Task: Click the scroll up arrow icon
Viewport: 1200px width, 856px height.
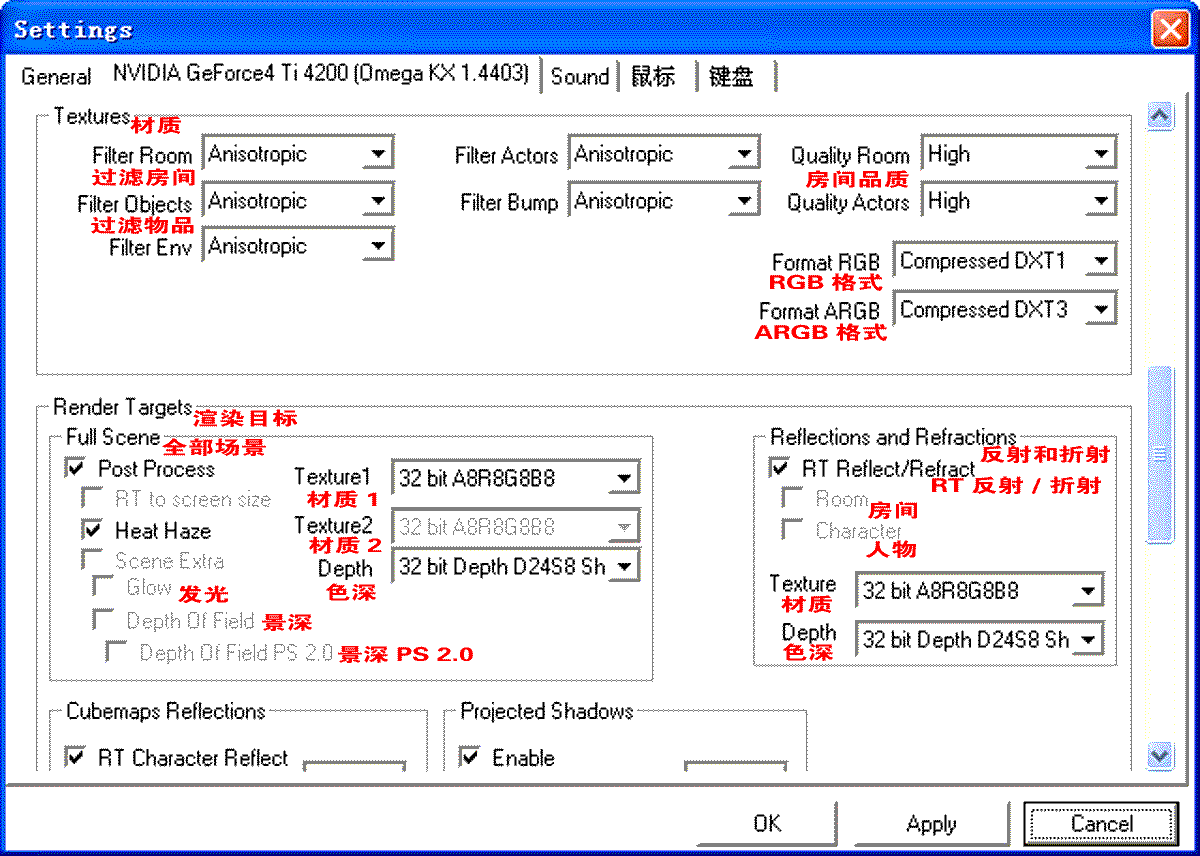Action: tap(1159, 116)
